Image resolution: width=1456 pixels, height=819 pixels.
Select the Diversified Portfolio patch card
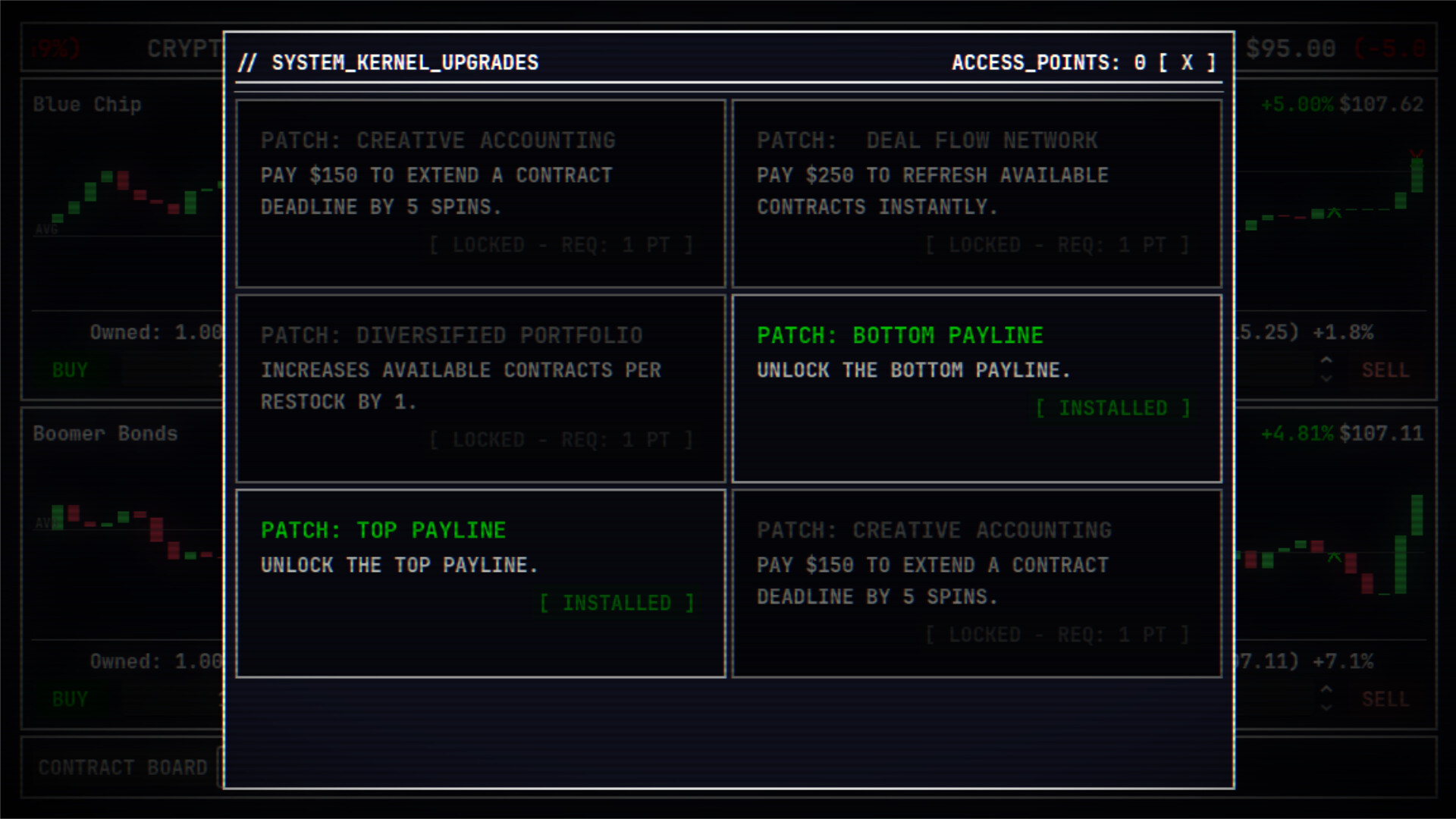(480, 388)
